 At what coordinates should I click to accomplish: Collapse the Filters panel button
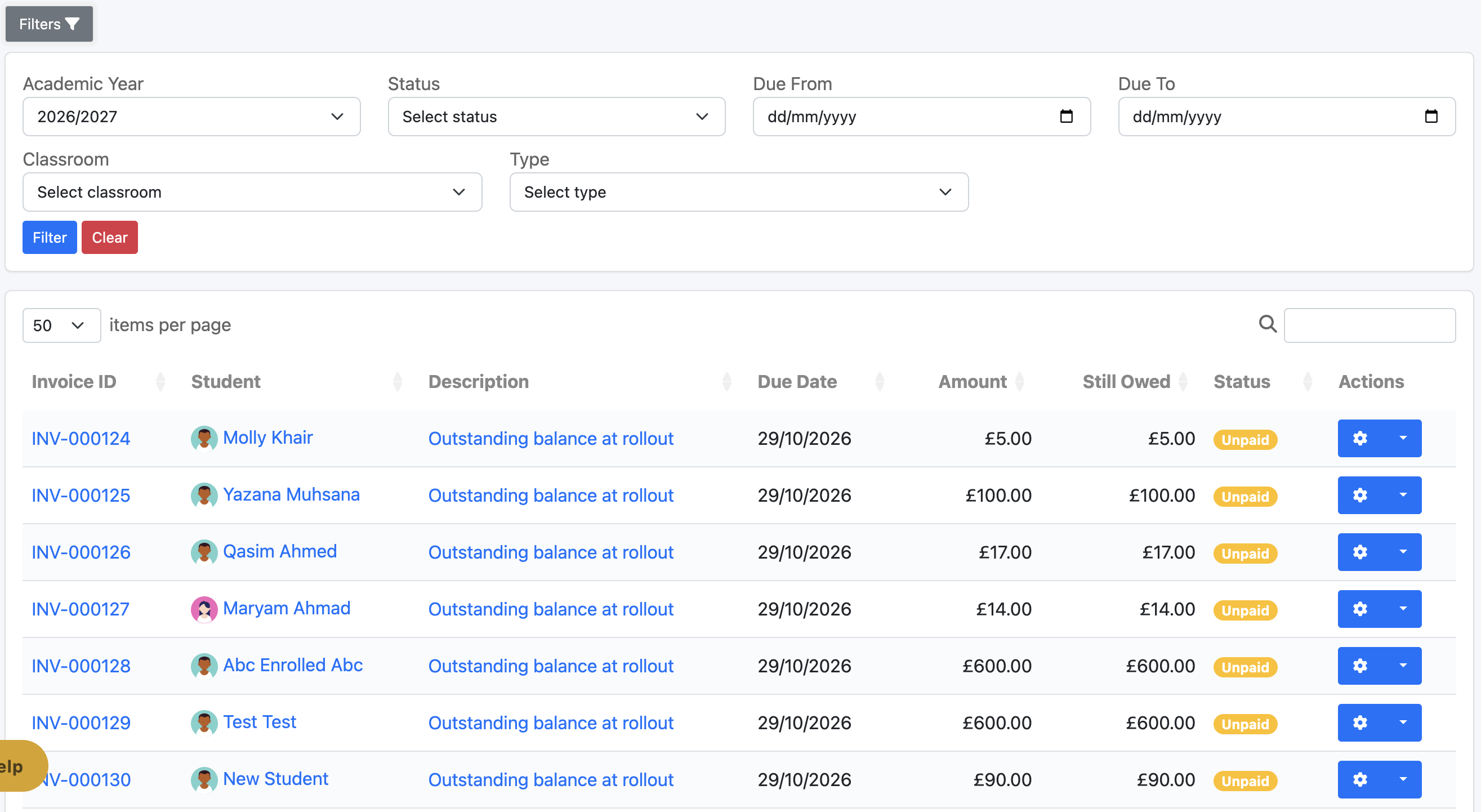49,24
